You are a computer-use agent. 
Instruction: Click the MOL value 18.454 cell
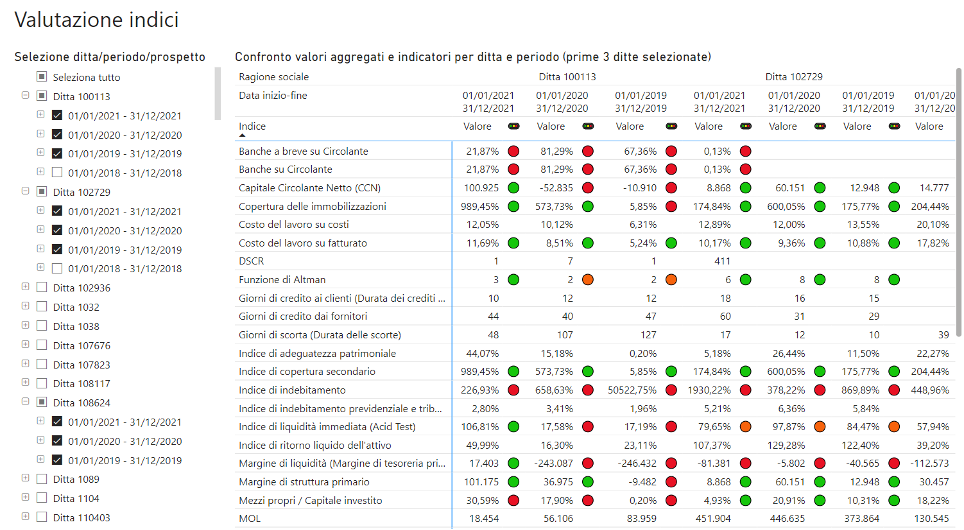(x=478, y=518)
